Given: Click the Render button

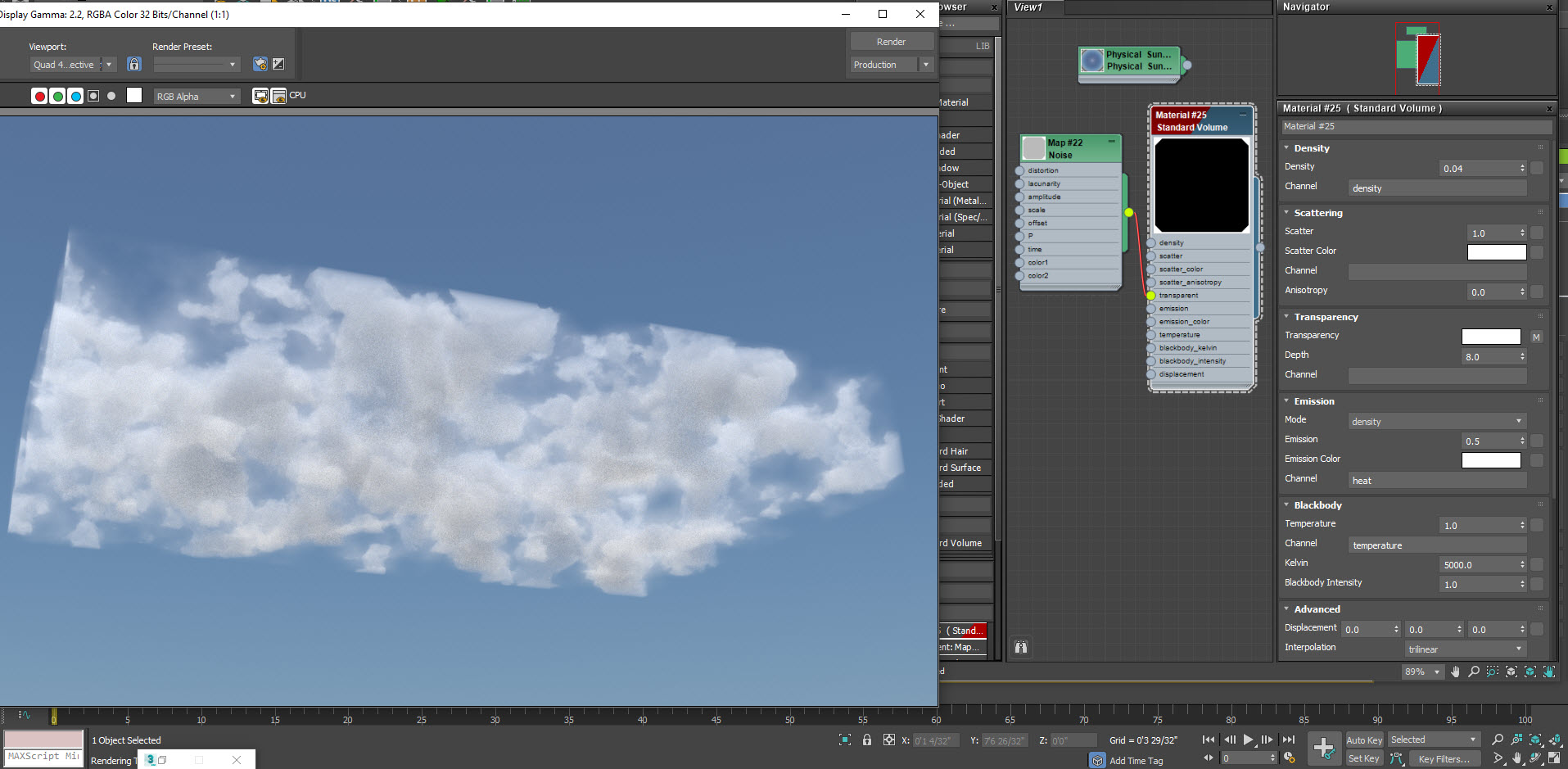Looking at the screenshot, I should click(892, 42).
